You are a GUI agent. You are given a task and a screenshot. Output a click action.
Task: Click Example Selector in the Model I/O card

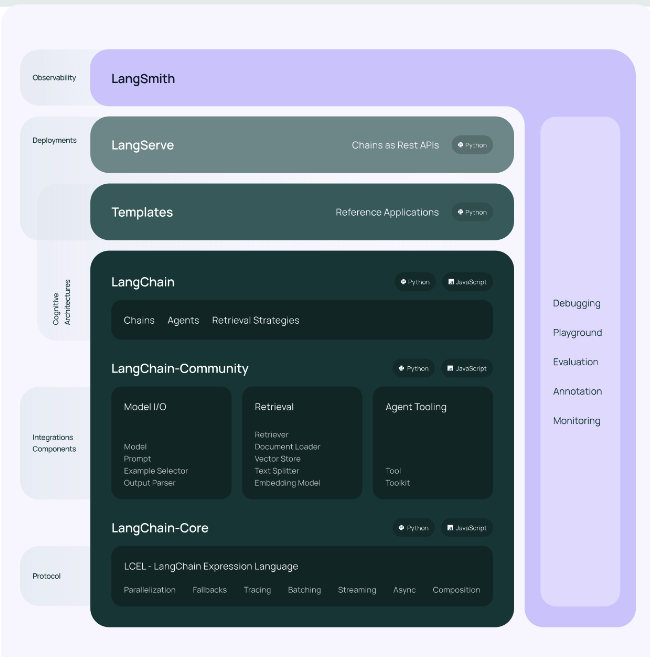point(156,471)
